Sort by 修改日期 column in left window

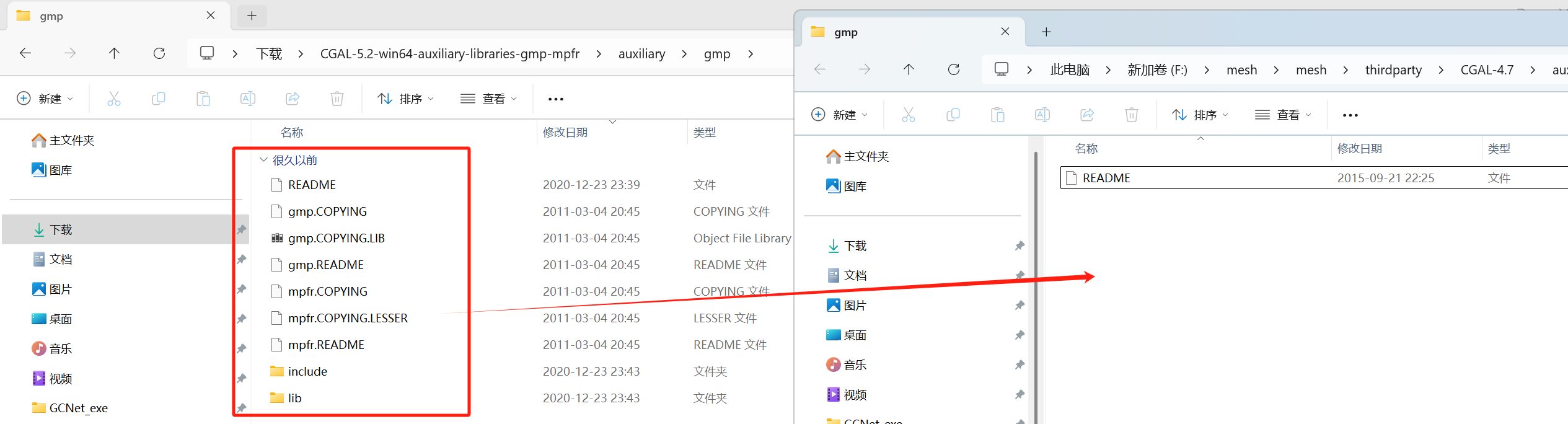point(565,133)
